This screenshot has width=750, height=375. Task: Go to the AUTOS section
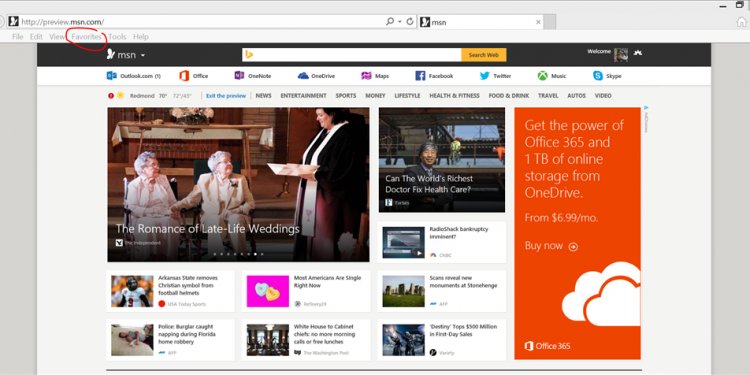[x=576, y=96]
